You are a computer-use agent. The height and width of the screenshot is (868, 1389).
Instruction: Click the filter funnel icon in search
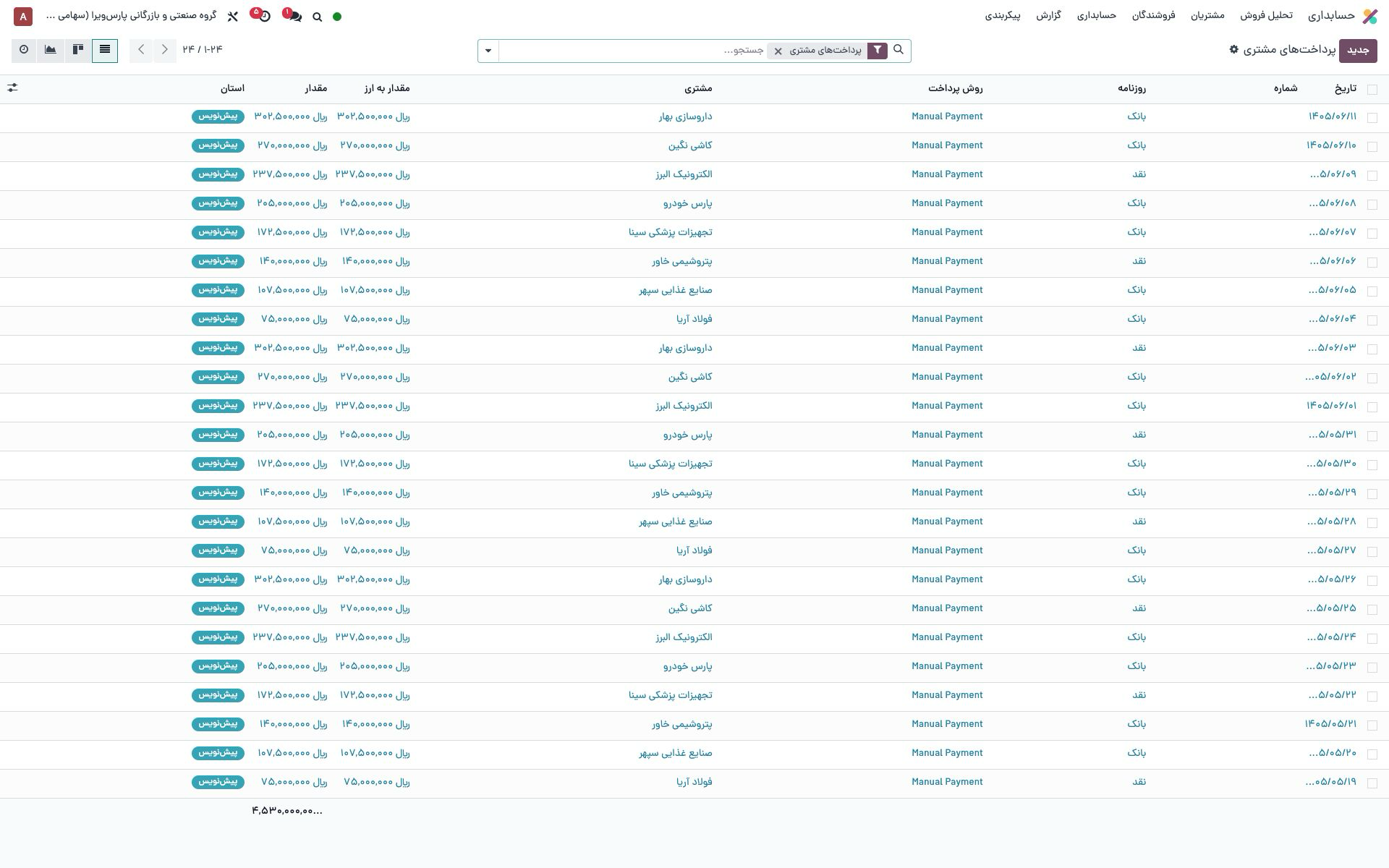pos(878,51)
